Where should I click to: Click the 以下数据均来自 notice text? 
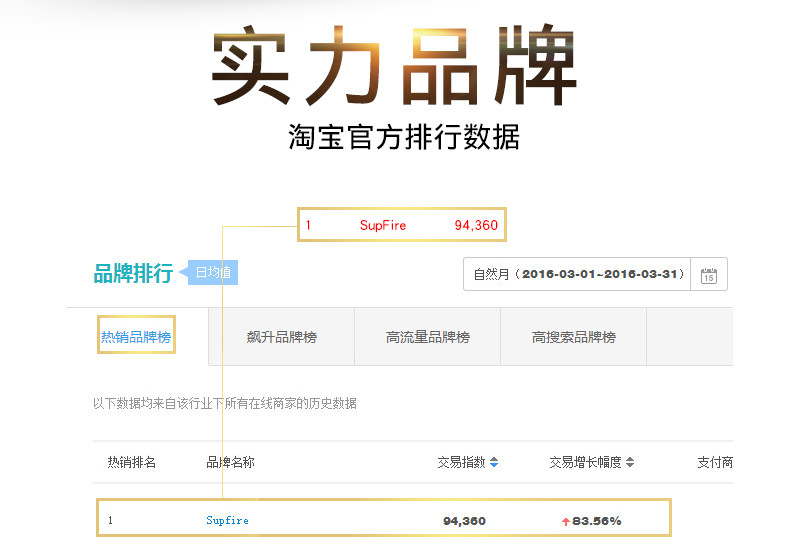[x=225, y=403]
